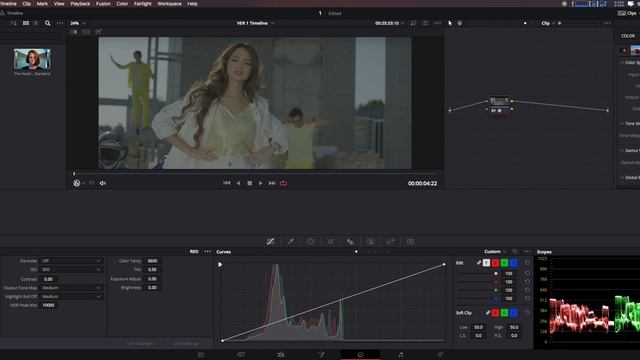Switch to the Deliver page
This screenshot has height=360, width=640.
[440, 355]
